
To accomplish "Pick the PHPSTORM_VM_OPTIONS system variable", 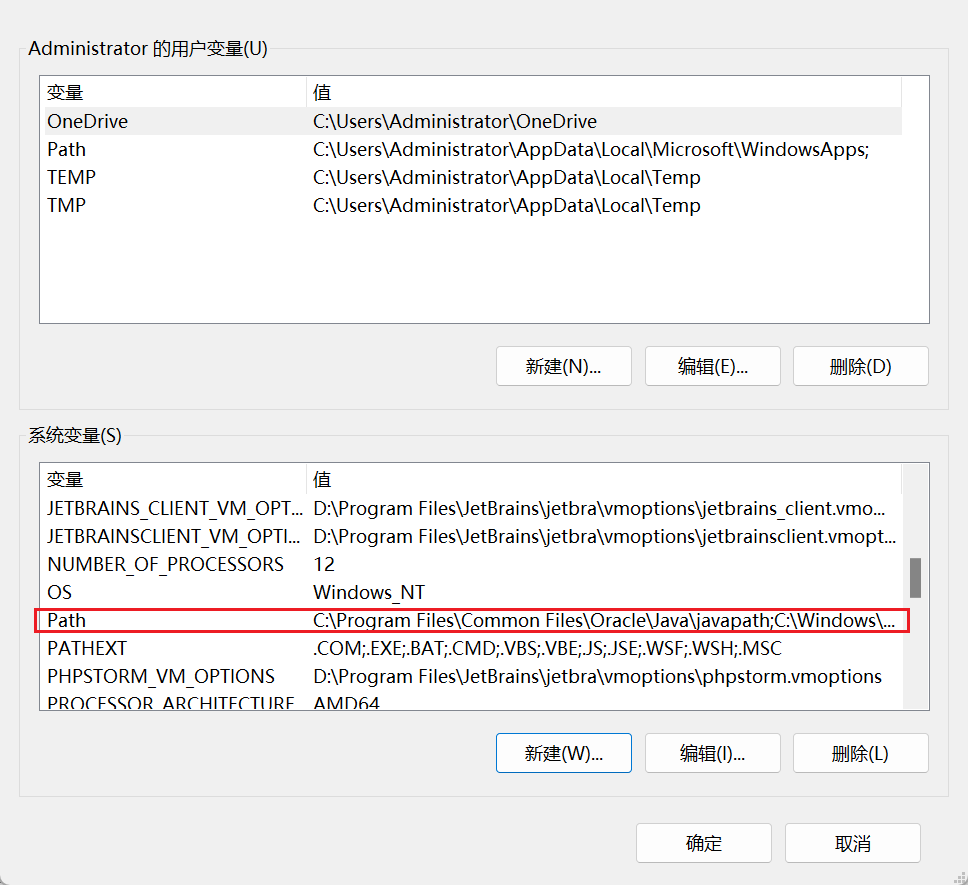I will (x=161, y=676).
